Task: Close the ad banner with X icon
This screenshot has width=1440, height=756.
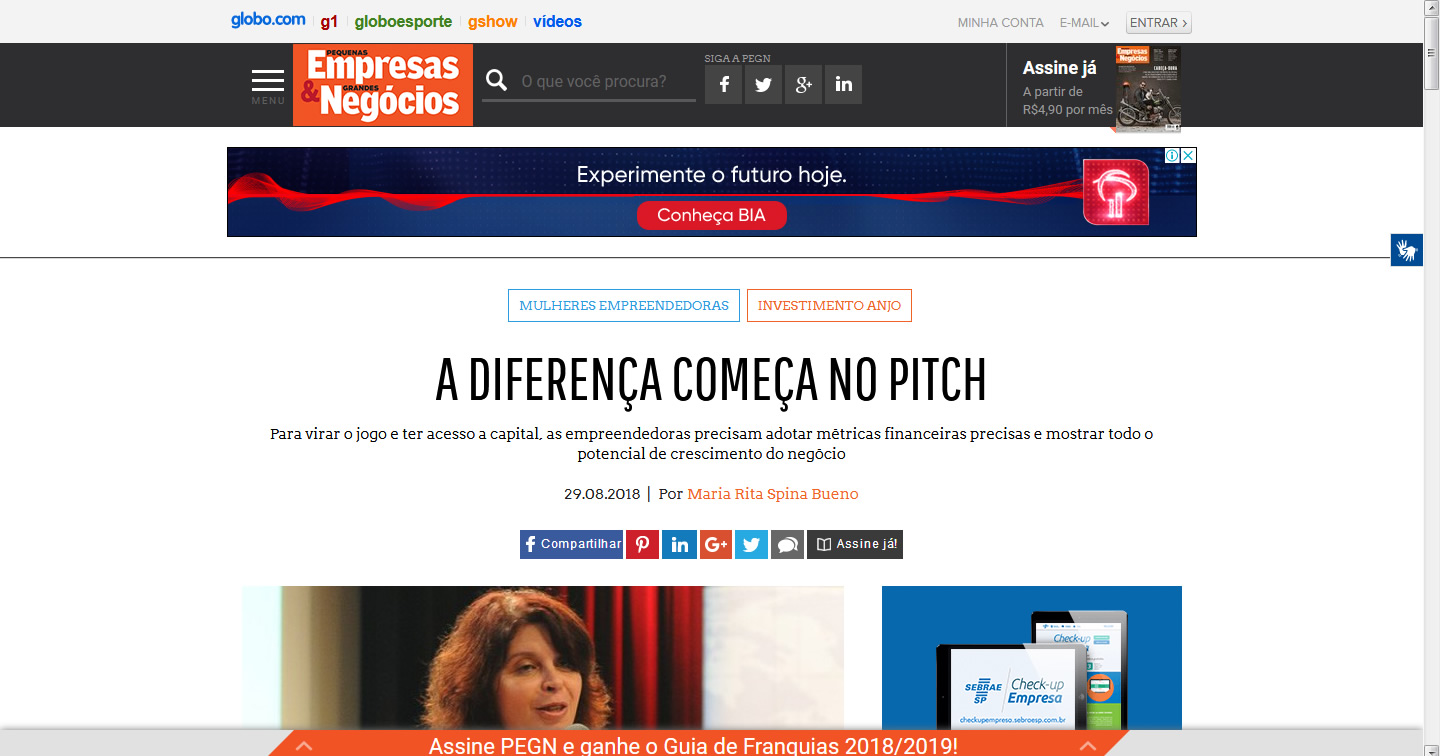Action: point(1188,156)
